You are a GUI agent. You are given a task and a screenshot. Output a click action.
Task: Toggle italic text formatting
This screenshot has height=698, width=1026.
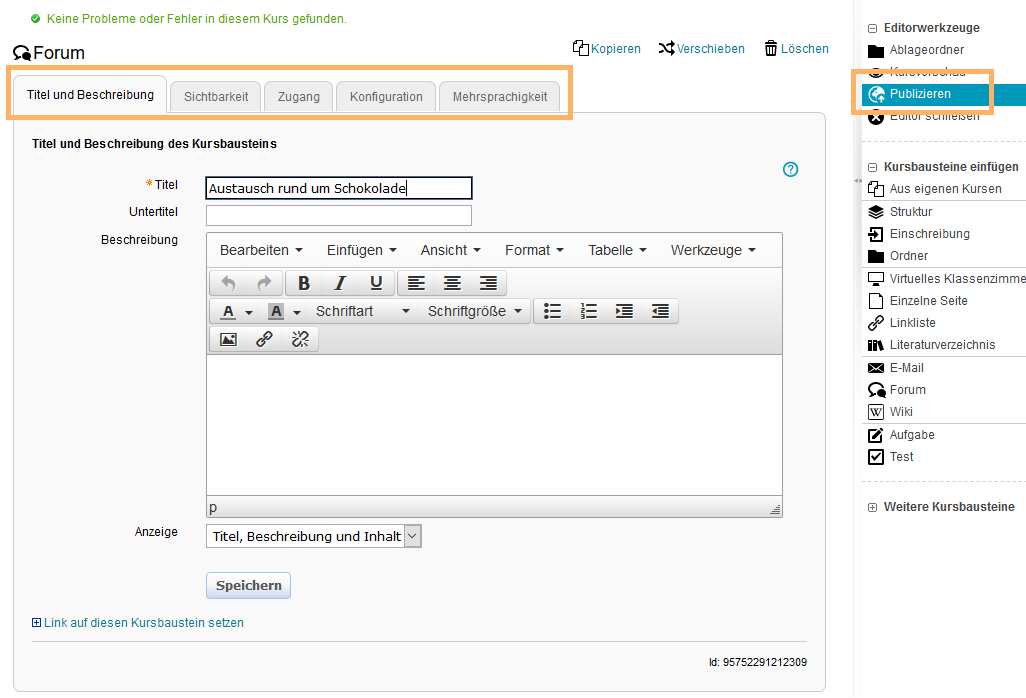click(x=338, y=283)
